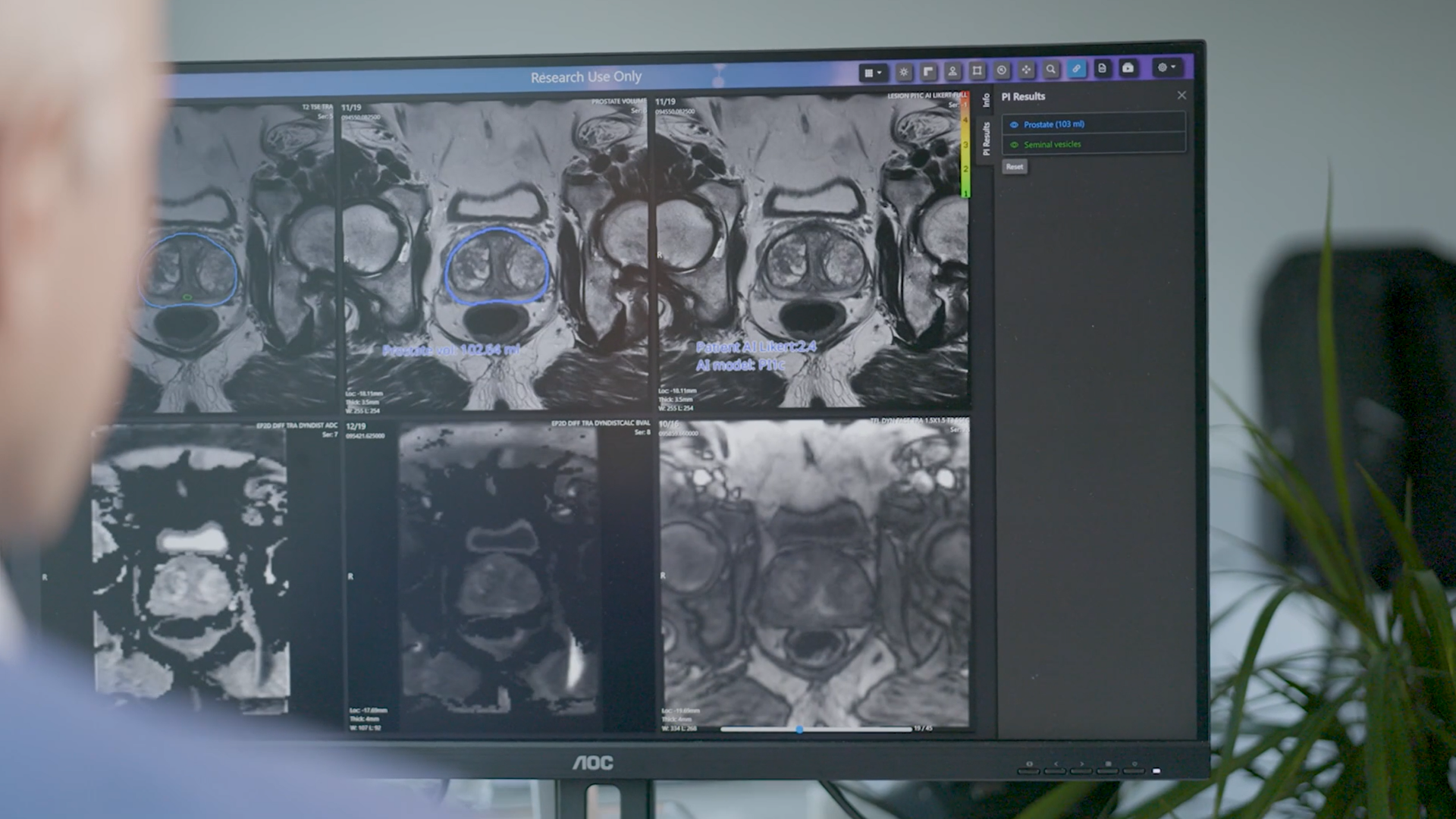Click the corner angle measurement tool icon
This screenshot has width=1456, height=819.
click(928, 71)
